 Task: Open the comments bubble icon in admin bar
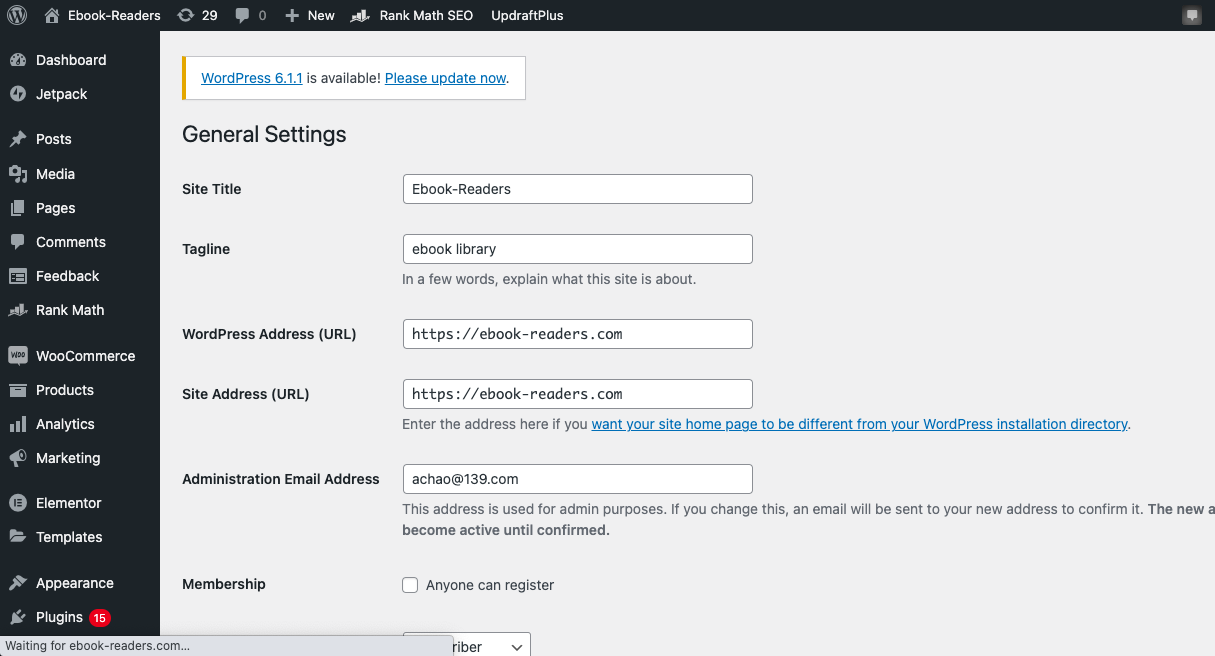coord(242,15)
